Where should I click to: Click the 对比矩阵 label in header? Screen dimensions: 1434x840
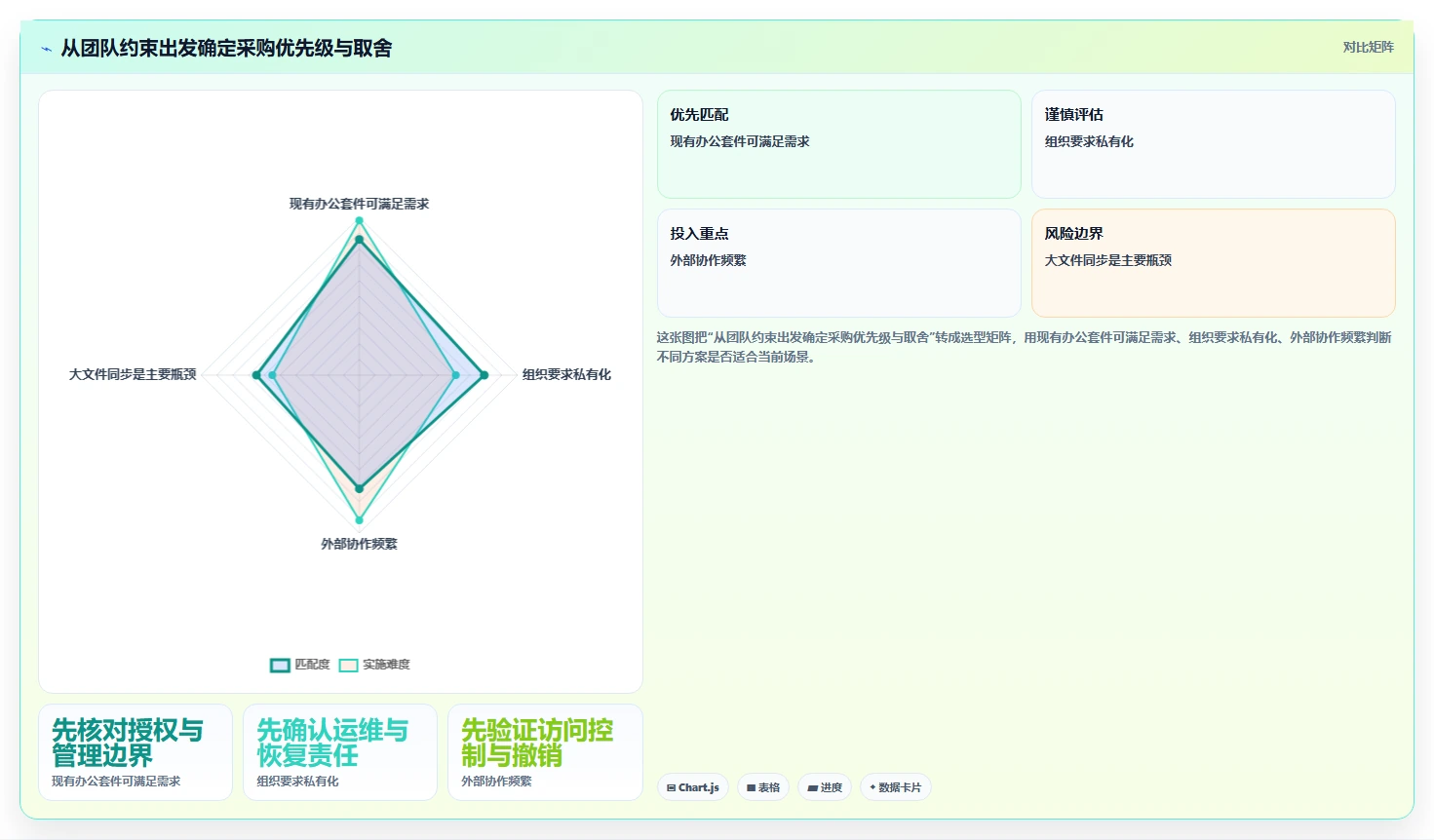pyautogui.click(x=1369, y=47)
